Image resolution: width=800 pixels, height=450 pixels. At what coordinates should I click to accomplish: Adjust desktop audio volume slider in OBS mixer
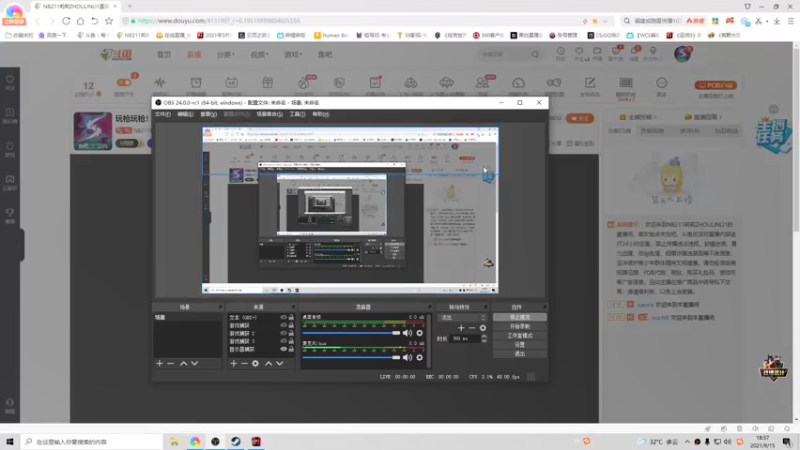[351, 333]
